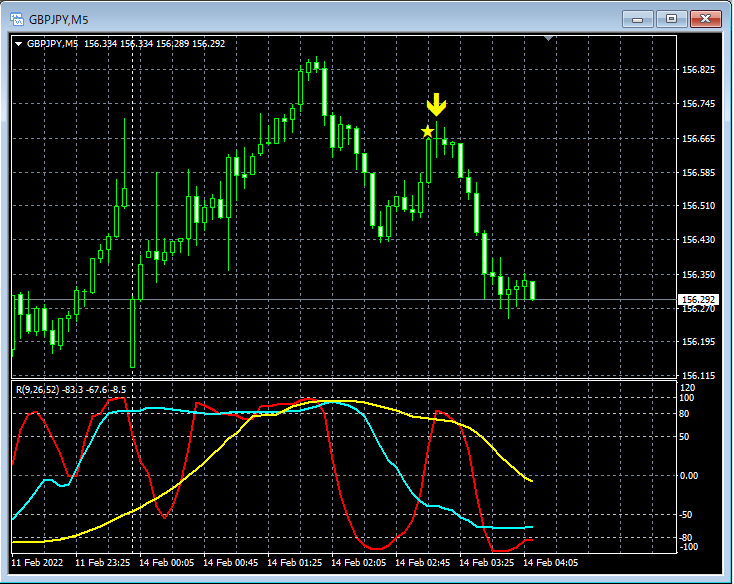
Task: Click the 14 Feb 01:25 time label
Action: point(294,562)
